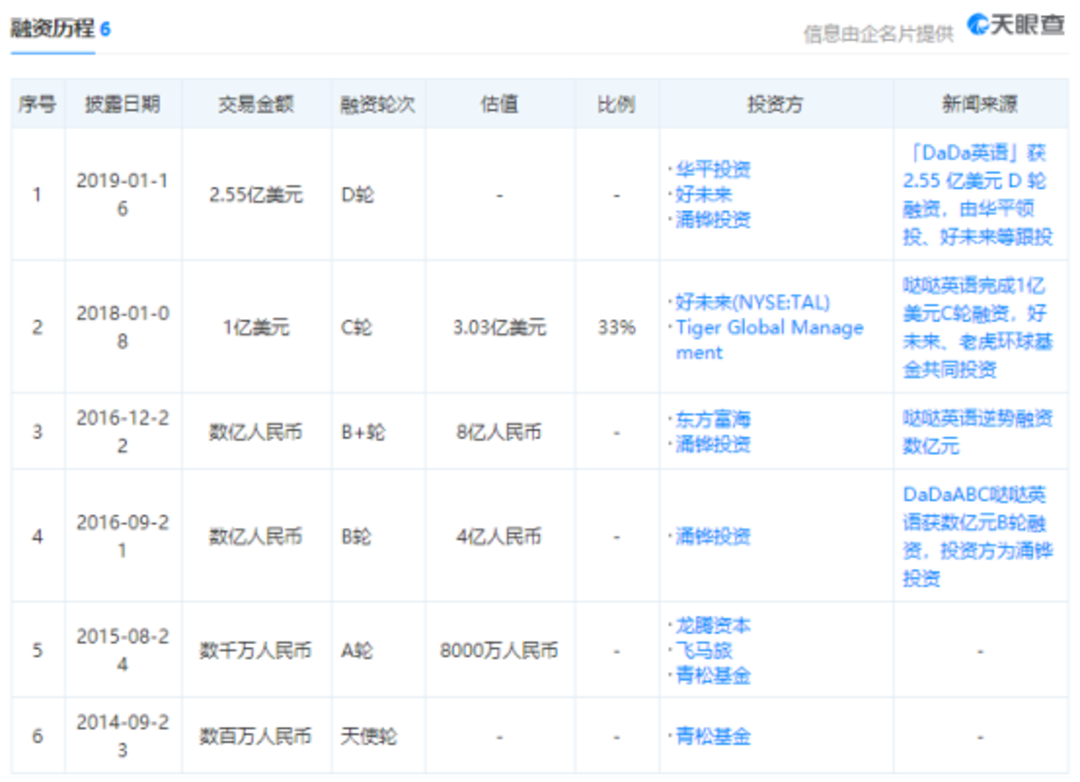Image resolution: width=1080 pixels, height=782 pixels.
Task: Click the valuation 8000万人民币
Action: (499, 650)
